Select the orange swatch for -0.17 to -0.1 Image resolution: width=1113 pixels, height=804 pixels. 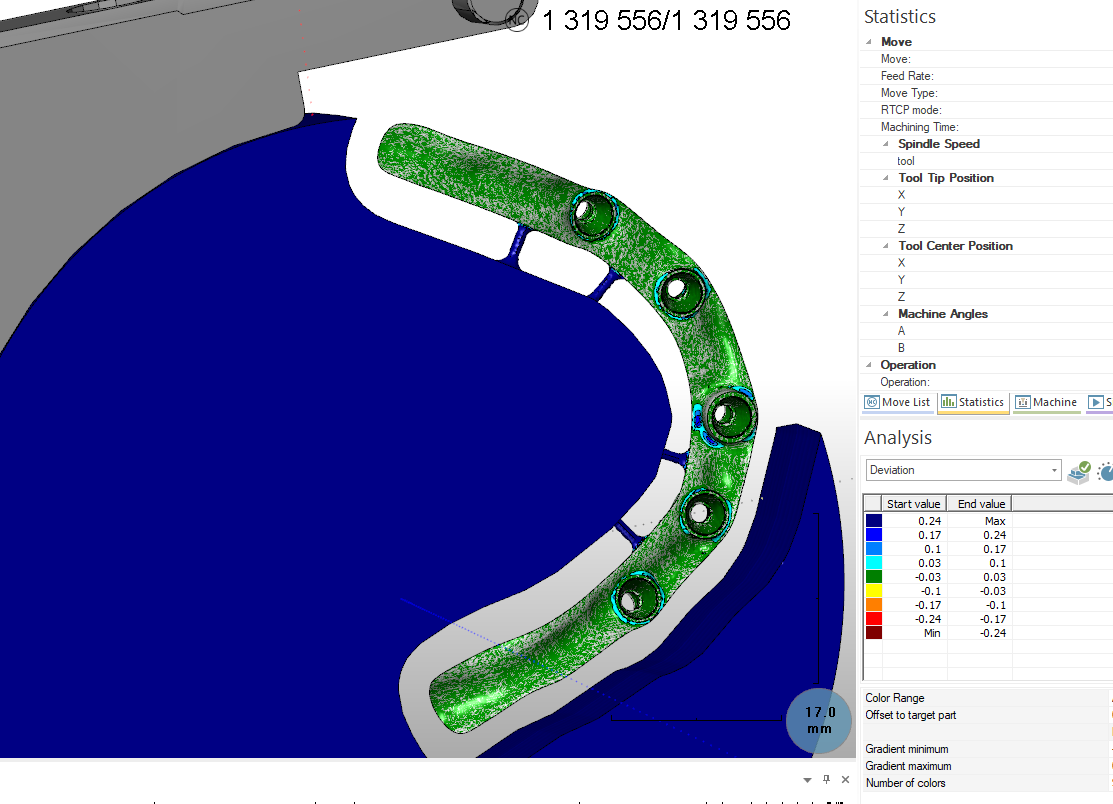pos(874,605)
